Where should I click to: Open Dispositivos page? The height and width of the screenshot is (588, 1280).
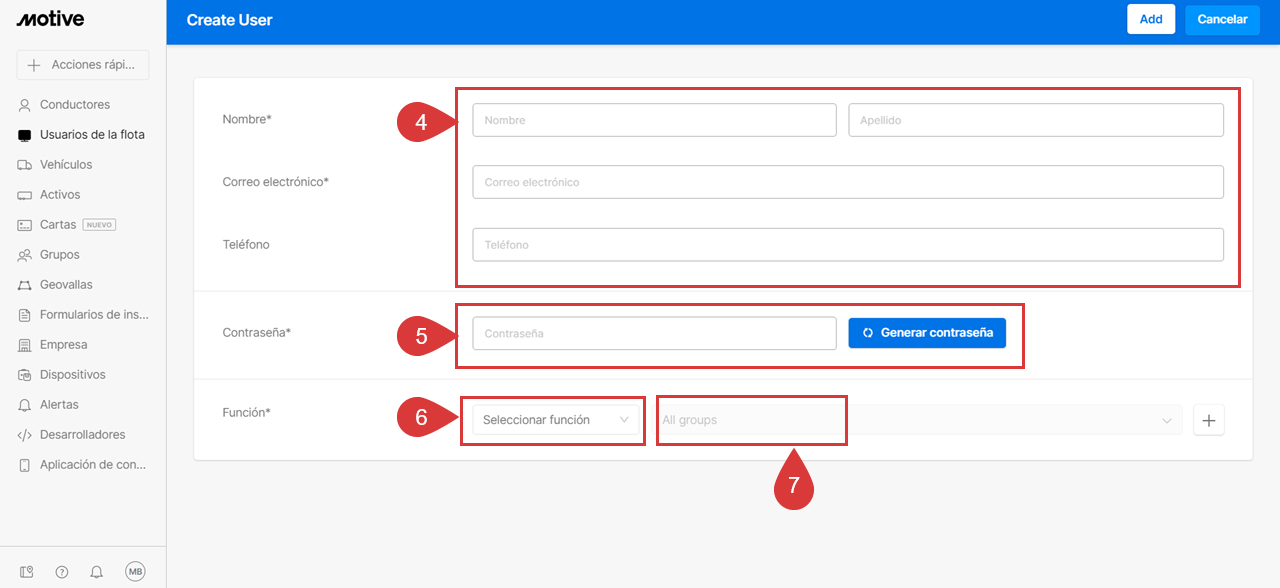pyautogui.click(x=73, y=375)
